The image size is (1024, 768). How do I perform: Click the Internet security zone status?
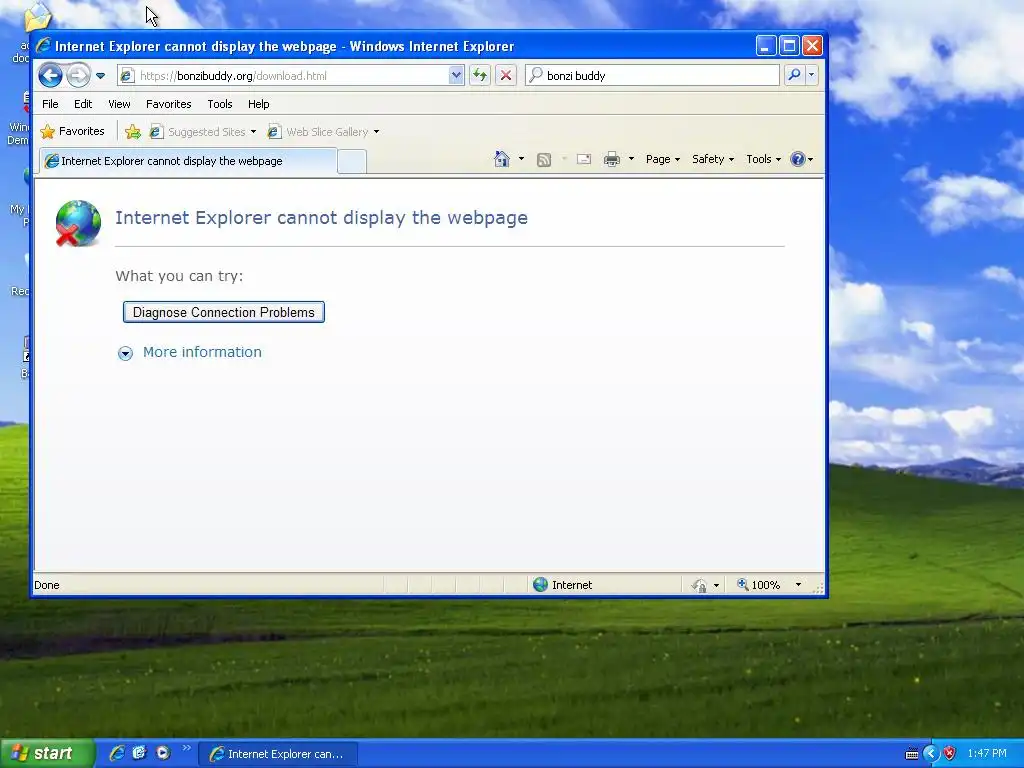click(x=563, y=585)
